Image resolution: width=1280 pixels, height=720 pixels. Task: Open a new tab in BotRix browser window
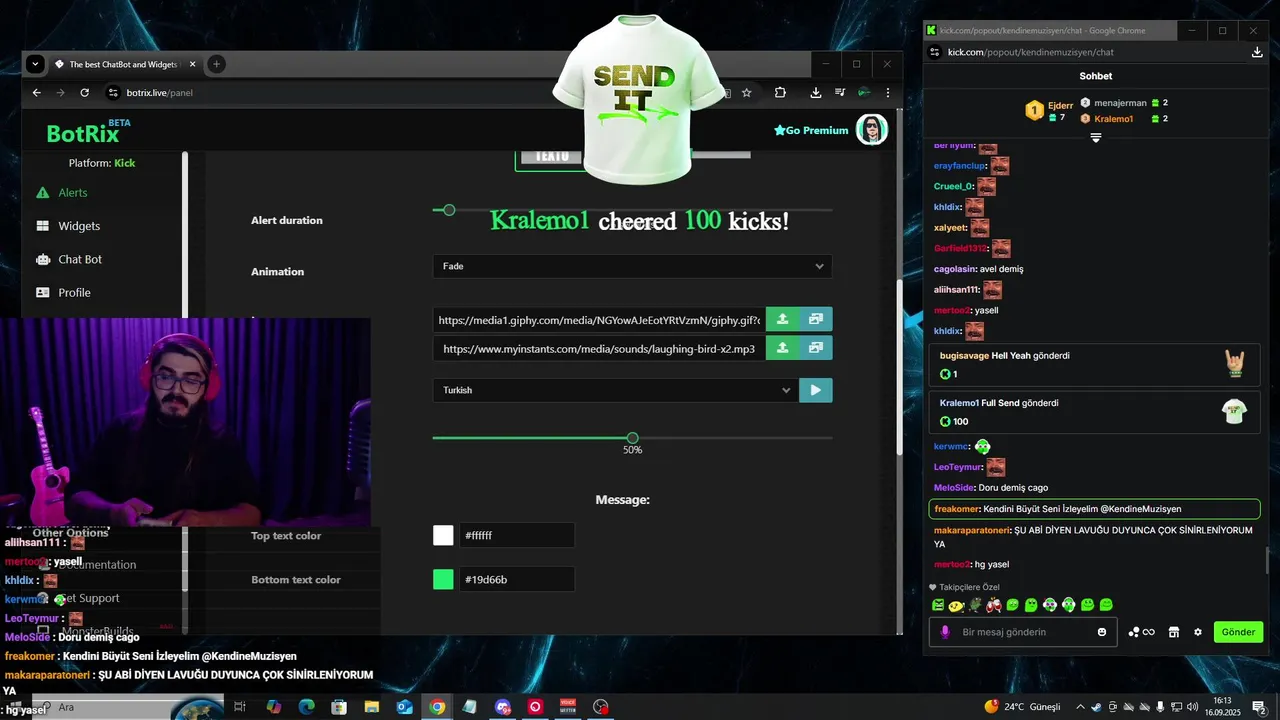[x=216, y=64]
